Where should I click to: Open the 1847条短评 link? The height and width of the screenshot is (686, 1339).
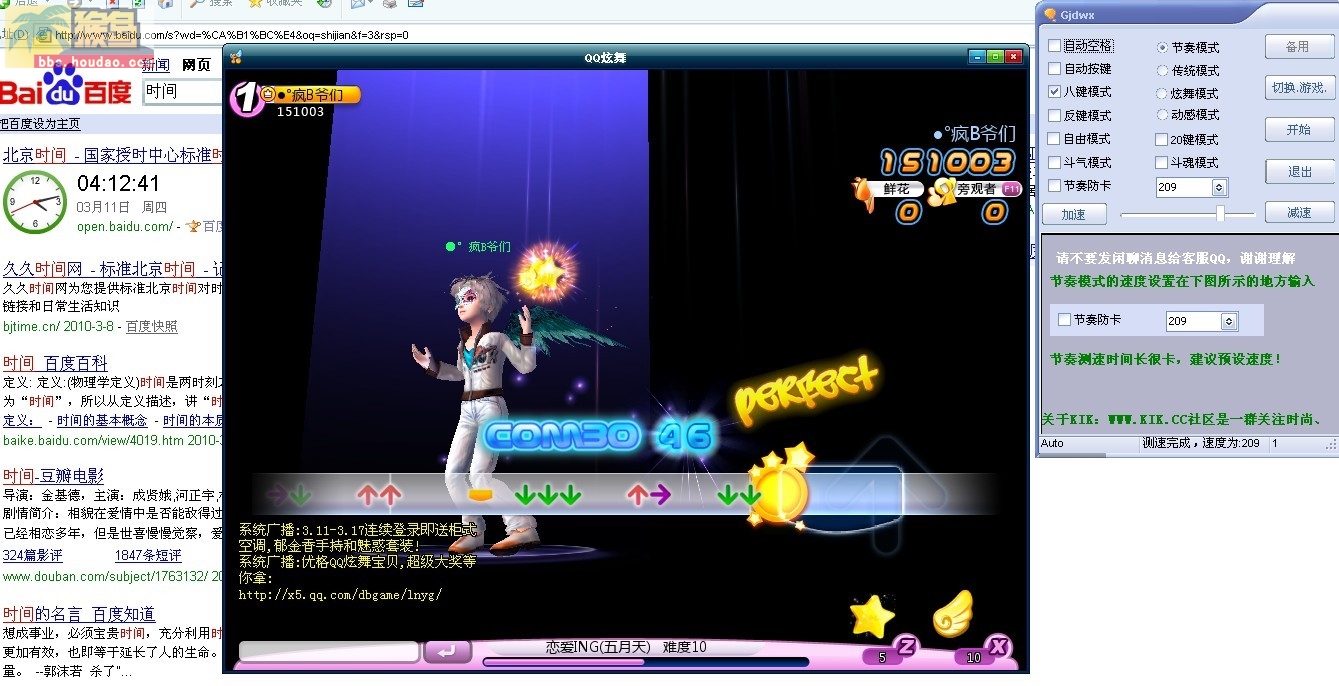tap(148, 555)
